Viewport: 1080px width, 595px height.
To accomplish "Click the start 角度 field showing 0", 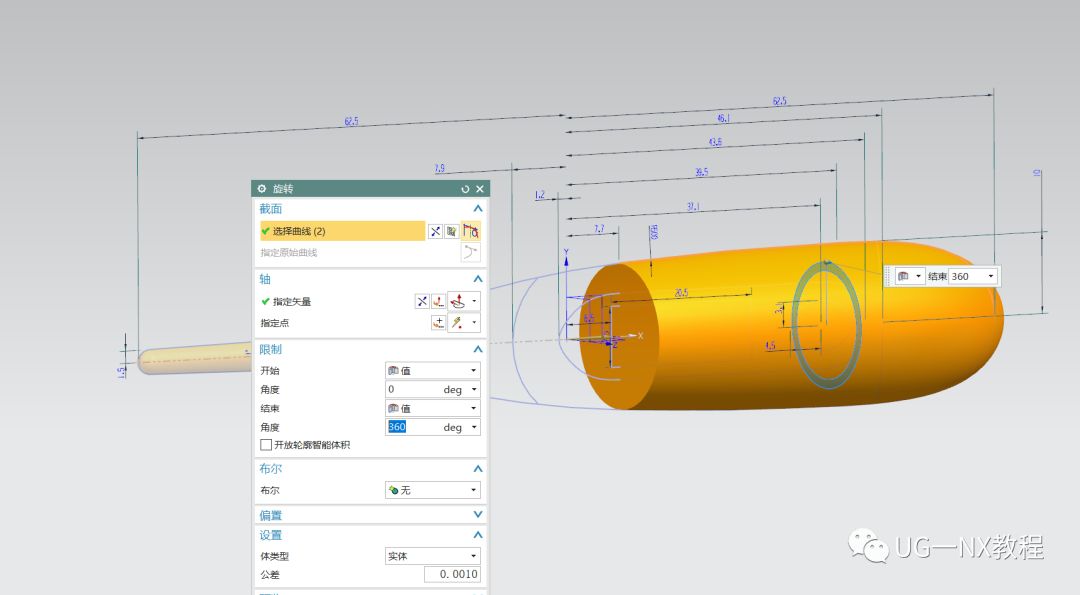I will pyautogui.click(x=412, y=389).
